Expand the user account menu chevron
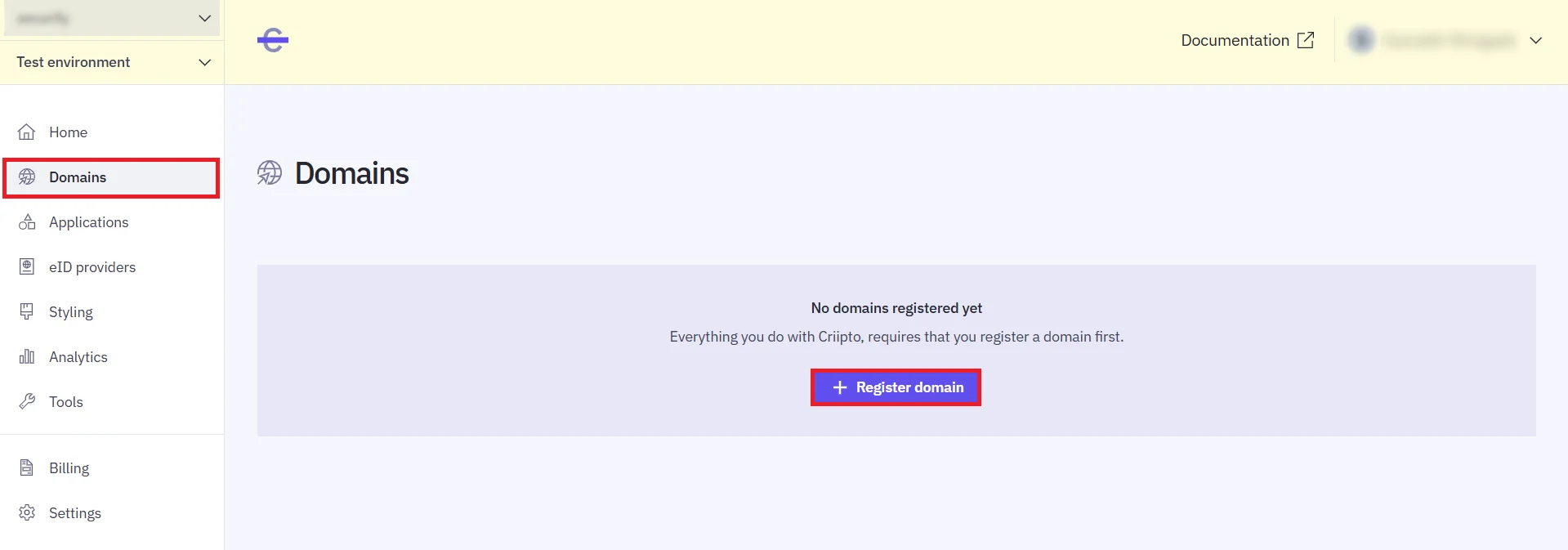 pos(1536,40)
